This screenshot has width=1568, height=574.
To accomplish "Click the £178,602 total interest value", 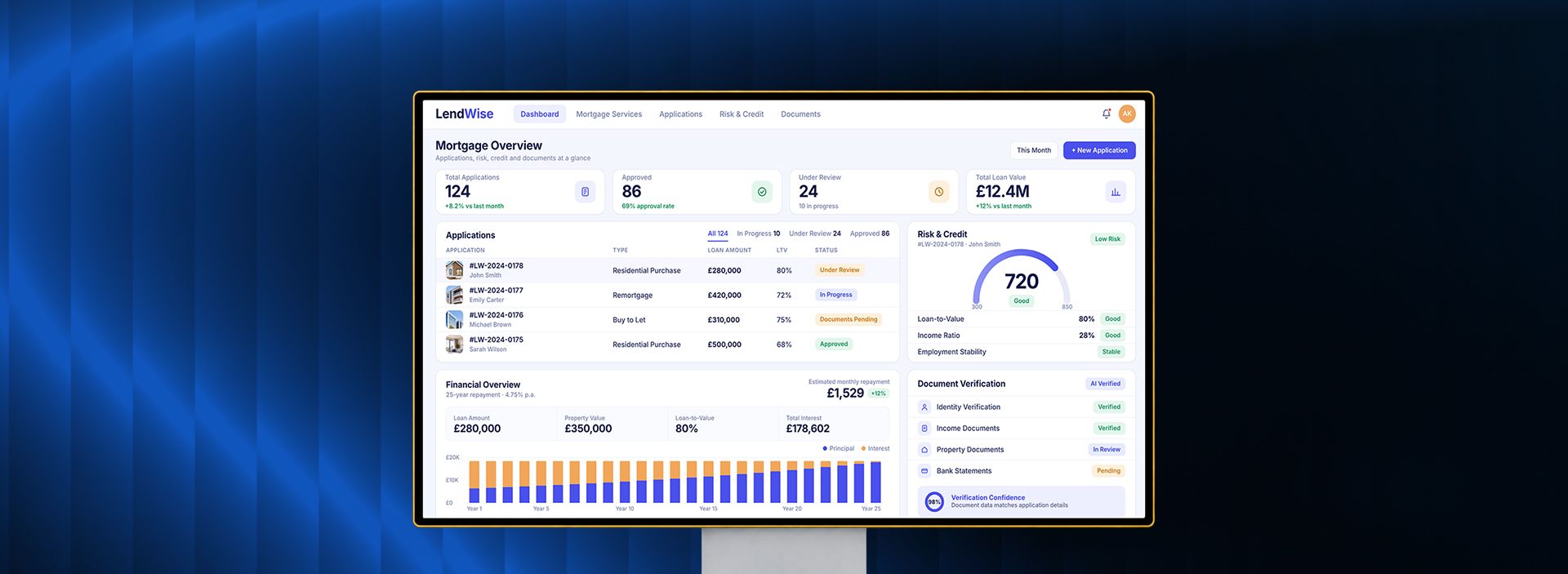I will click(x=808, y=429).
